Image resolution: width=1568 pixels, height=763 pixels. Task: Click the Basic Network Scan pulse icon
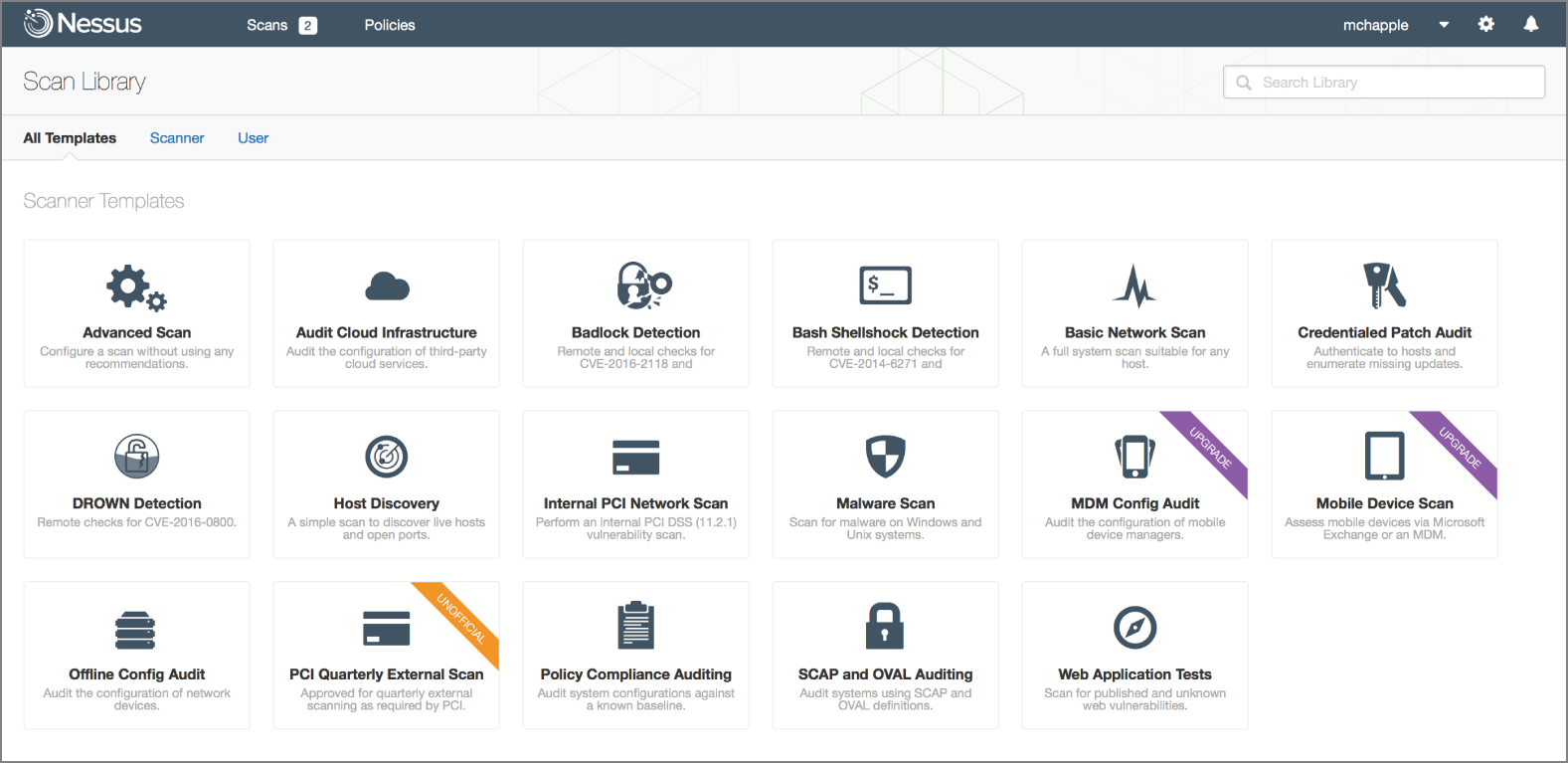[x=1134, y=286]
